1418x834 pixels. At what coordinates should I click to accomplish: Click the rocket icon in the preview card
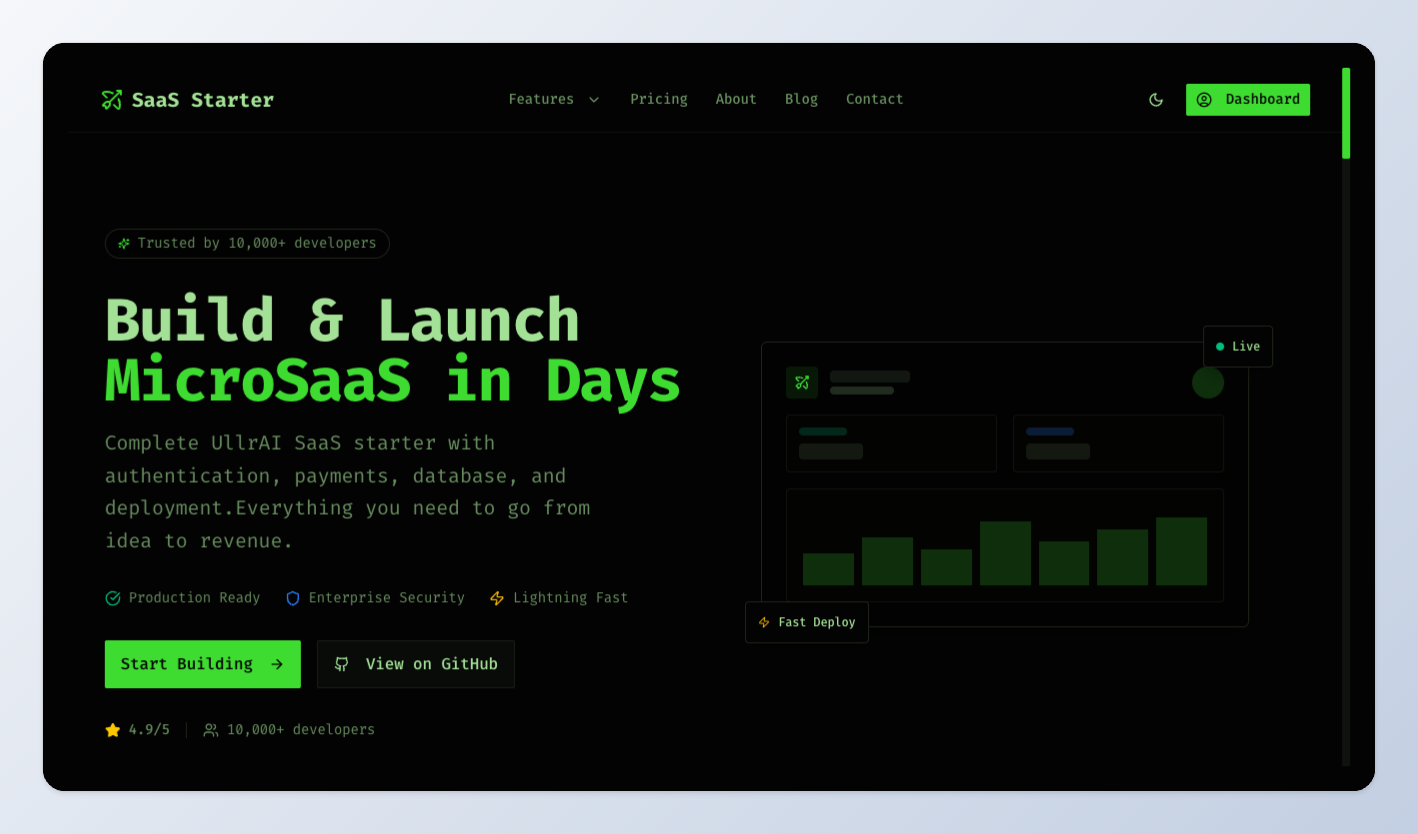(802, 382)
